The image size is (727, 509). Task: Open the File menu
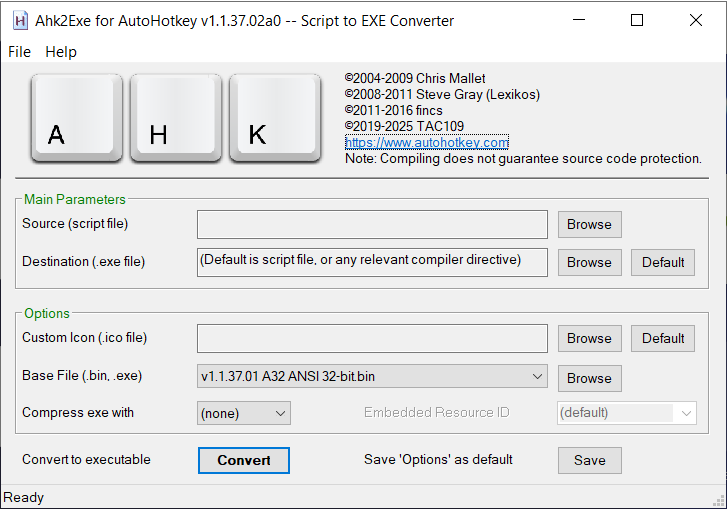(x=19, y=52)
